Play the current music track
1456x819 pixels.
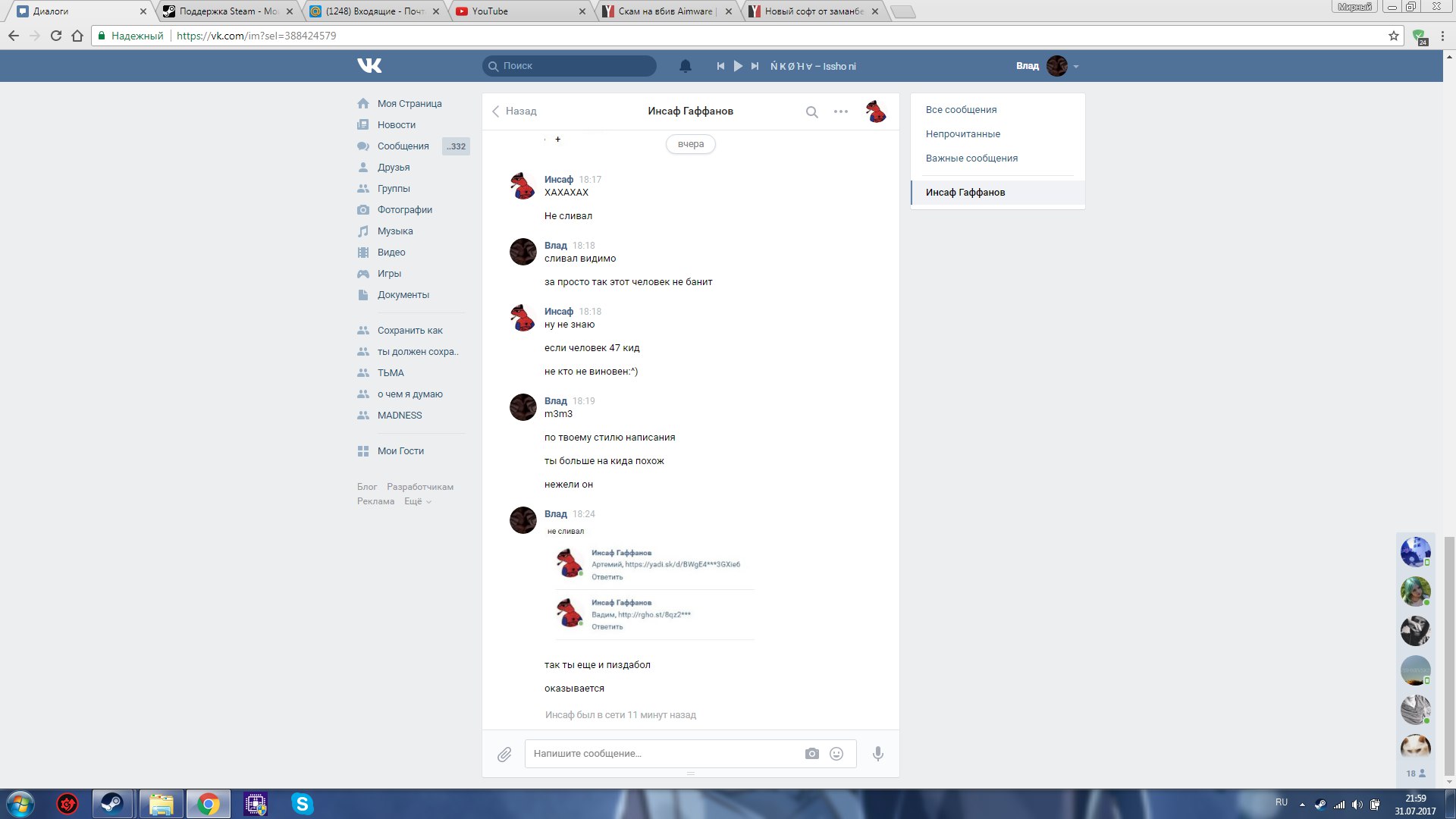tap(738, 66)
